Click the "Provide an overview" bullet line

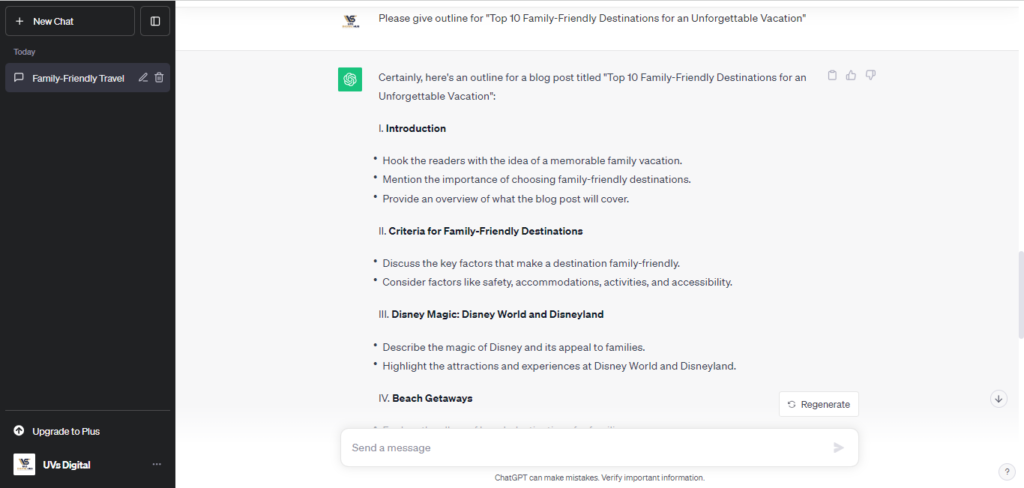[x=505, y=199]
